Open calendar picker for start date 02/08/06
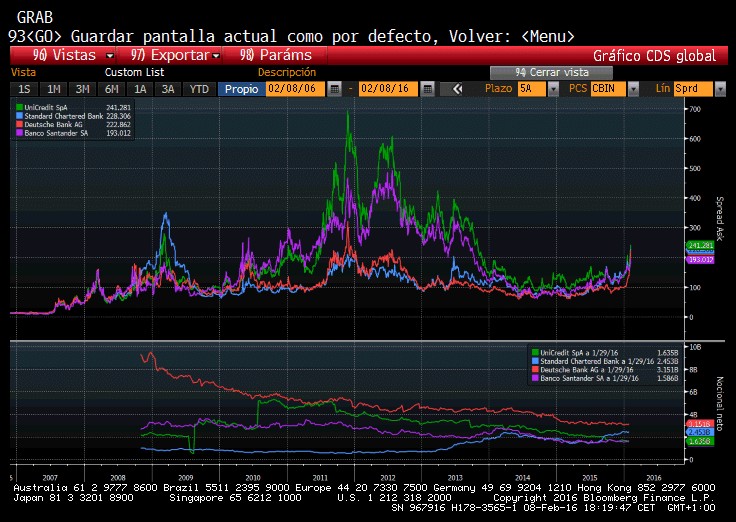 [335, 89]
